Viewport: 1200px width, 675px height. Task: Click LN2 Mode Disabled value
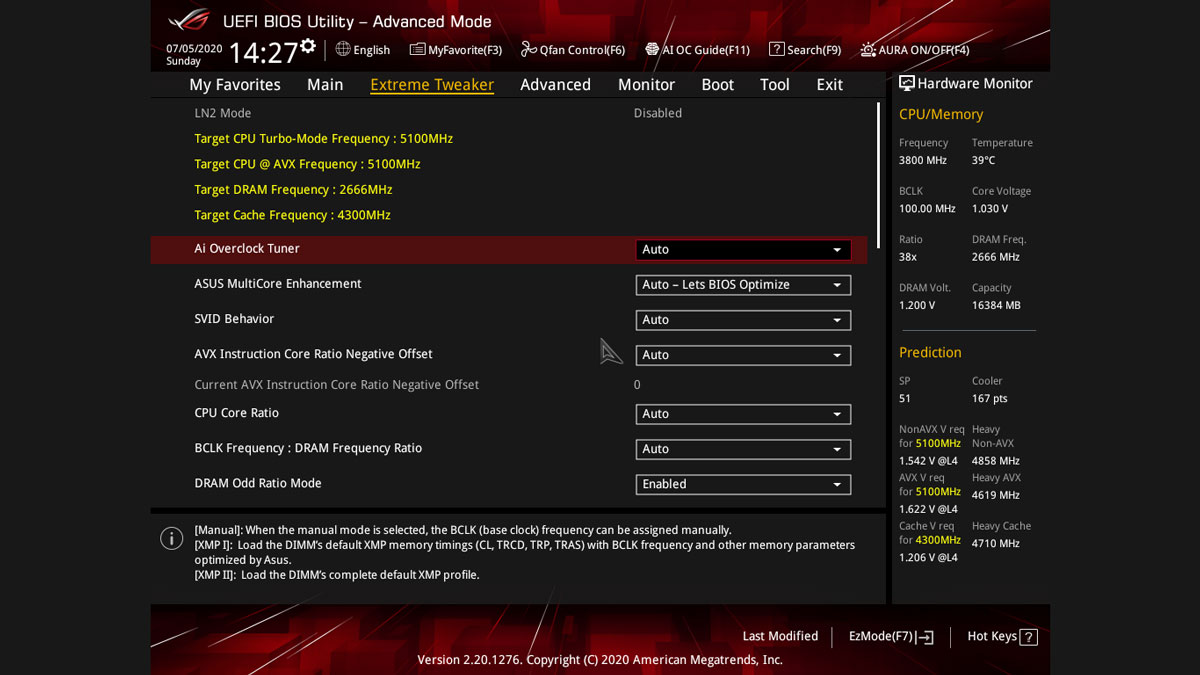coord(658,113)
